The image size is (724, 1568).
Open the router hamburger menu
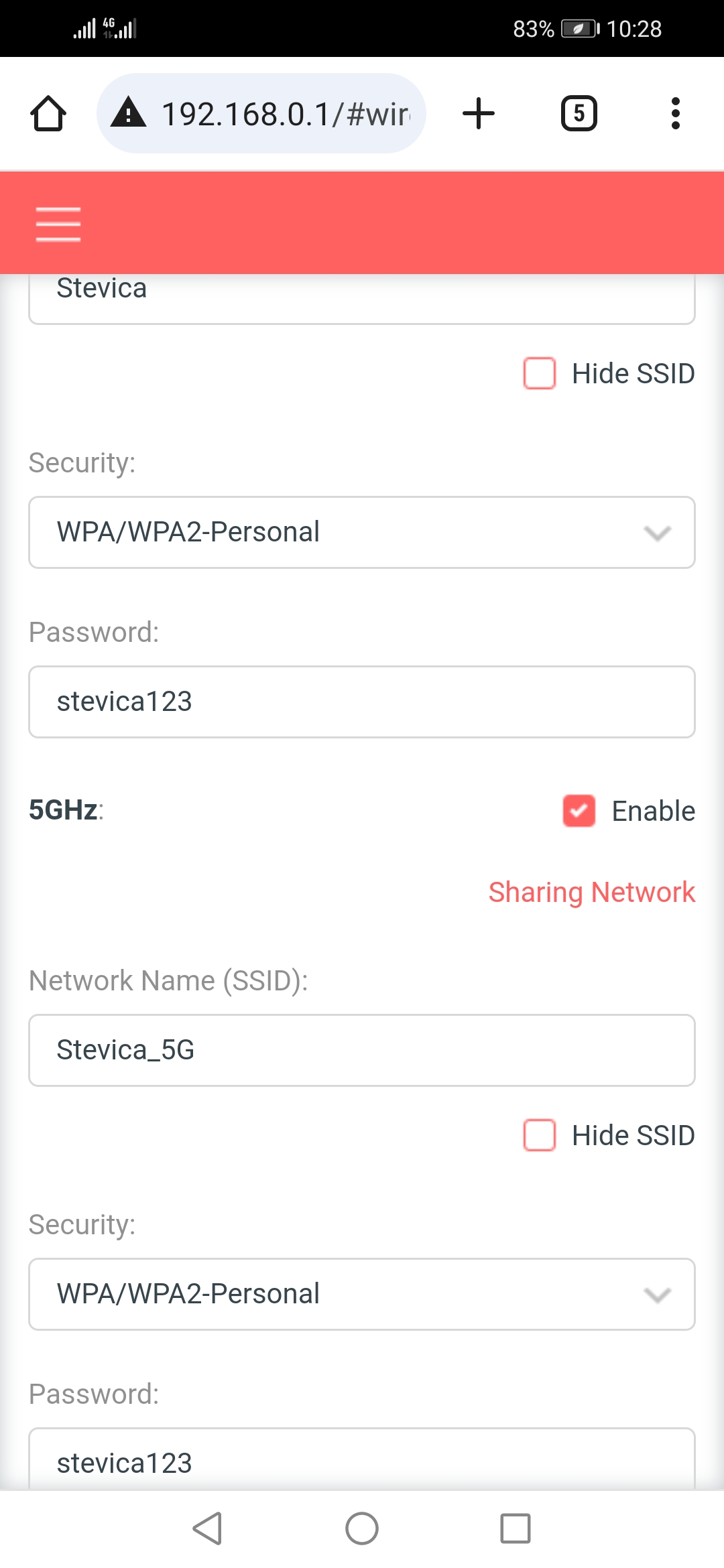pos(58,224)
